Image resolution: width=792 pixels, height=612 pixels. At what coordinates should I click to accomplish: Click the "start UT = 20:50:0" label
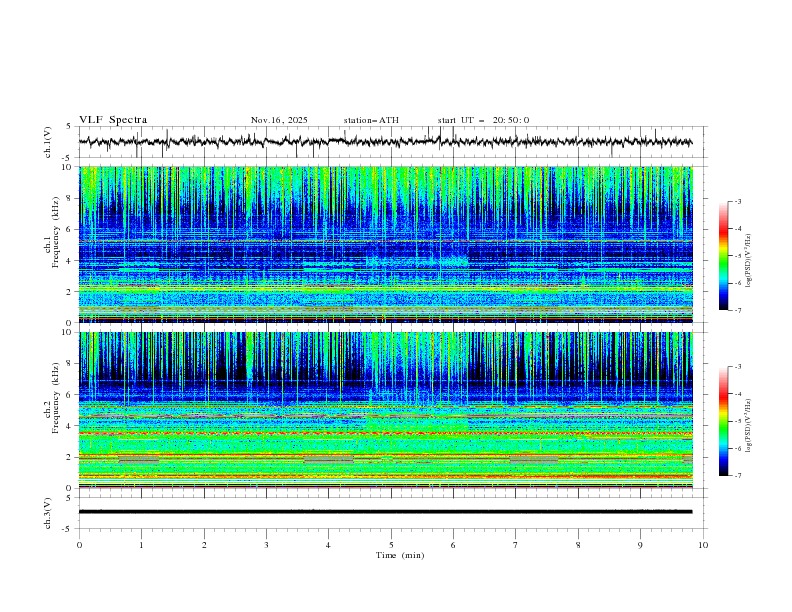click(x=483, y=120)
